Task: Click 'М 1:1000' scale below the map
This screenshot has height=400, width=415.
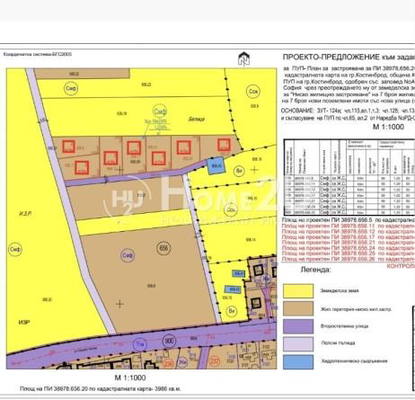Action: [130, 378]
